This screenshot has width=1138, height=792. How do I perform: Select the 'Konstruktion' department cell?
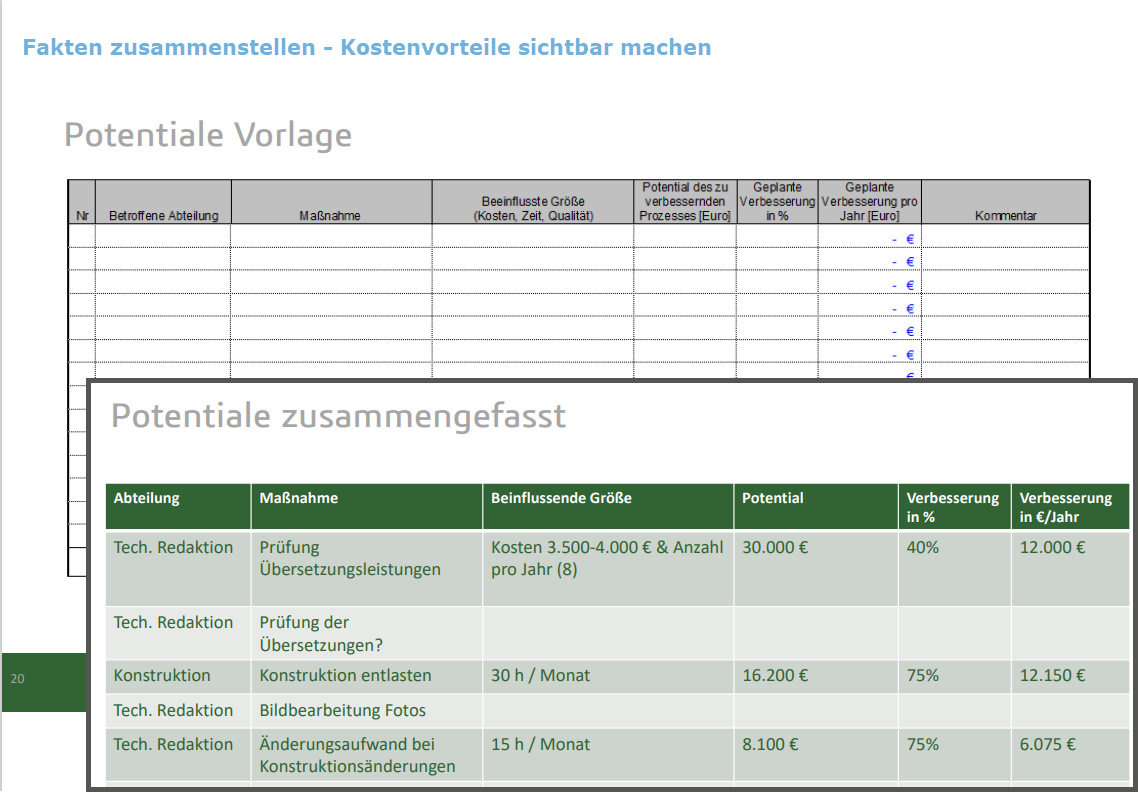pos(179,676)
